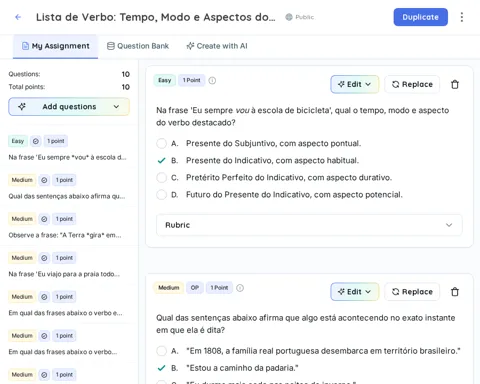Click question text 'Na frase Eu sempre vou à escola de bicicleta'
Viewport: 480px width, 384px height.
point(303,116)
